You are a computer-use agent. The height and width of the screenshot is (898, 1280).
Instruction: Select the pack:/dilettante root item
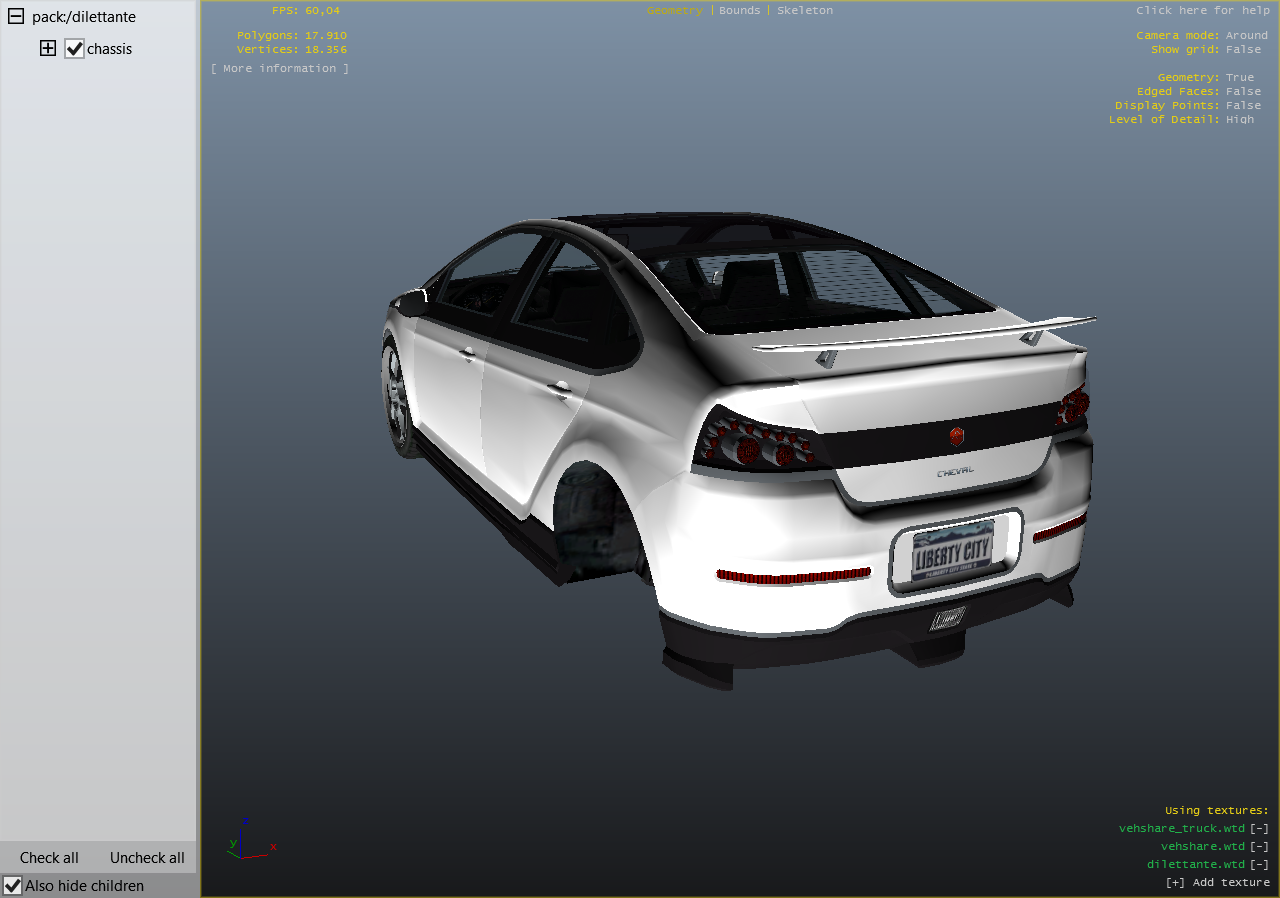84,17
